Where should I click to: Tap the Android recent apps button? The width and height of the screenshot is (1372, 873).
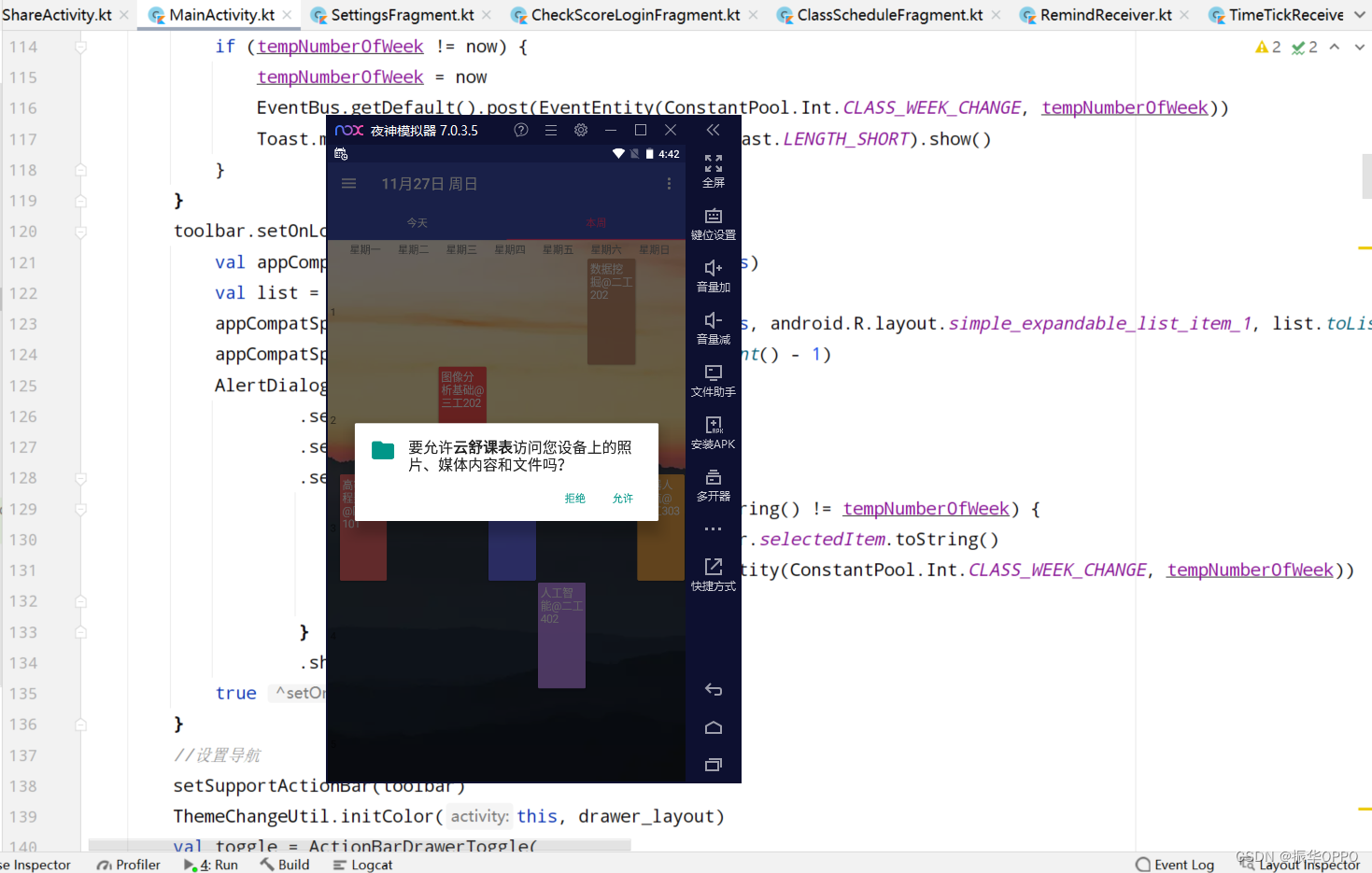click(x=714, y=765)
